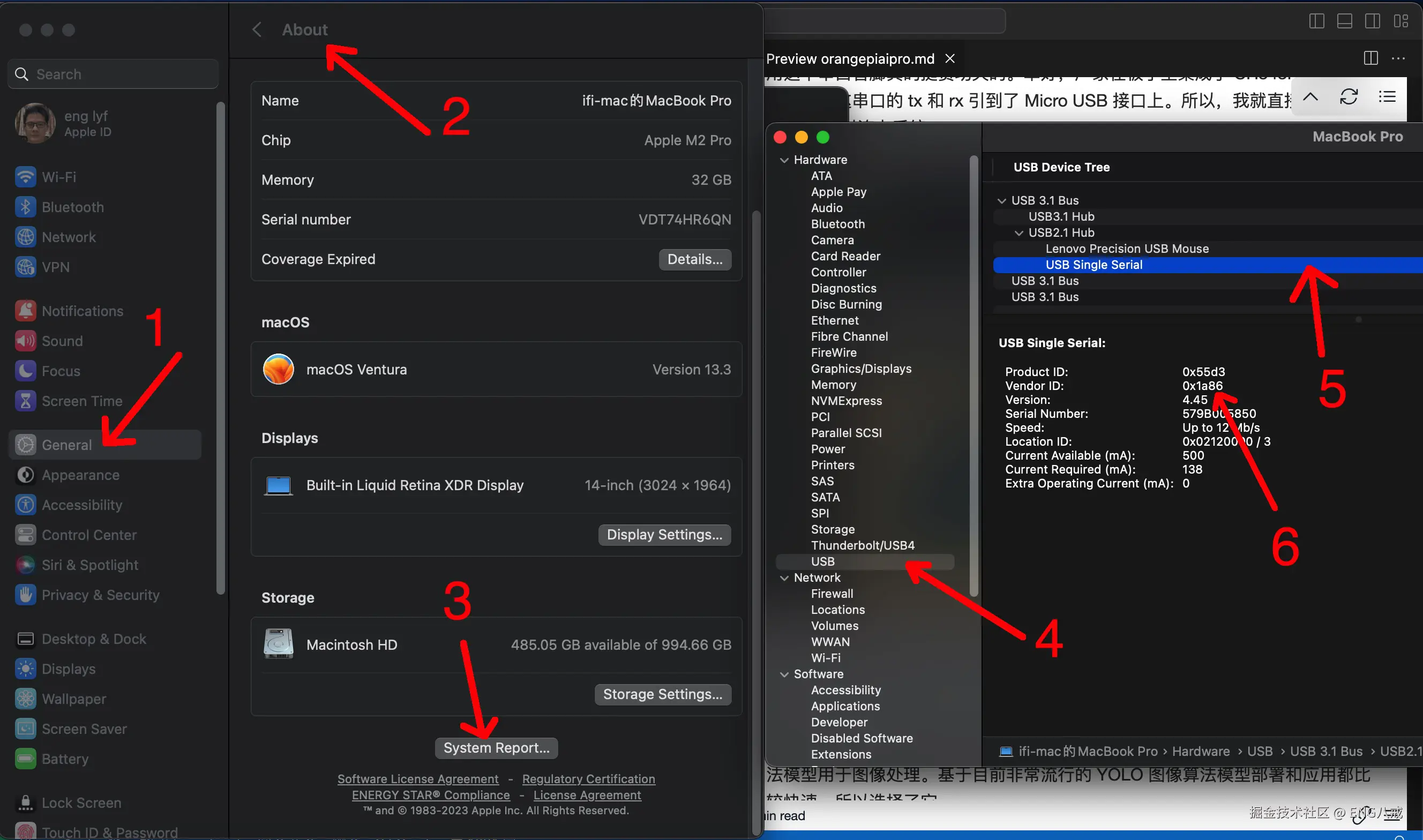Image resolution: width=1423 pixels, height=840 pixels.
Task: Click the back chevron beside About
Action: coord(257,29)
